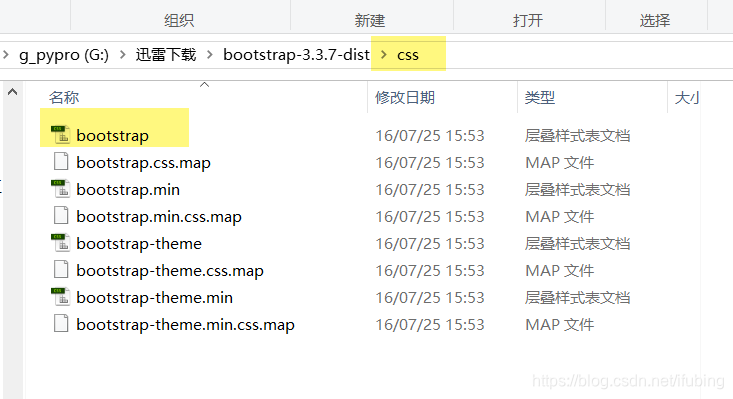Click css folder in address bar

pos(408,55)
